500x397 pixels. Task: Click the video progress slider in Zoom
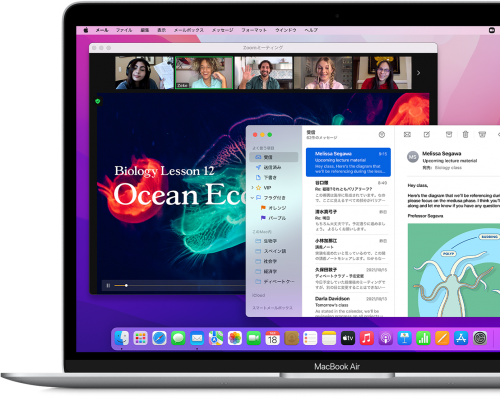click(180, 285)
